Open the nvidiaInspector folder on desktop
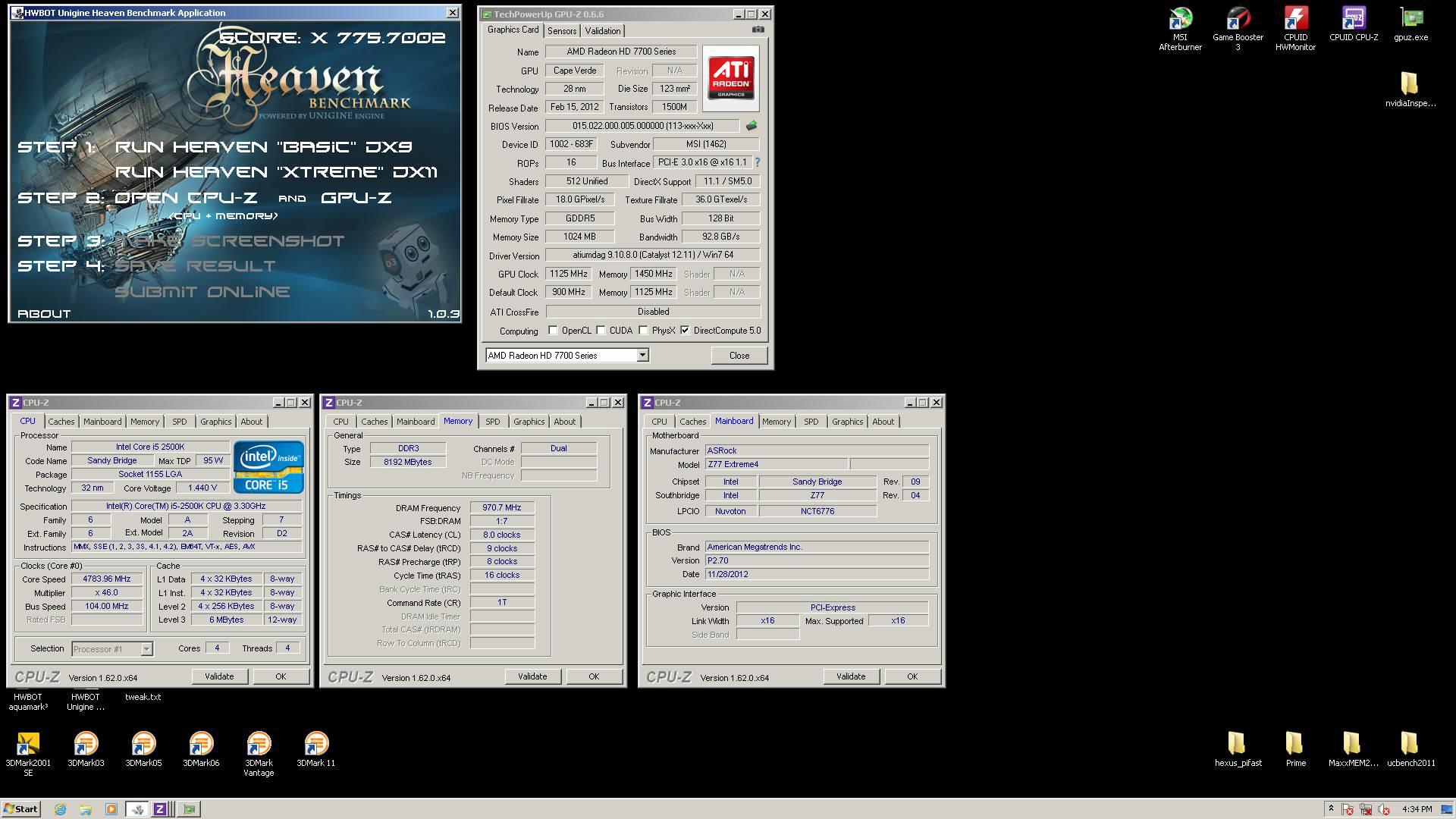Viewport: 1456px width, 819px height. (1410, 89)
